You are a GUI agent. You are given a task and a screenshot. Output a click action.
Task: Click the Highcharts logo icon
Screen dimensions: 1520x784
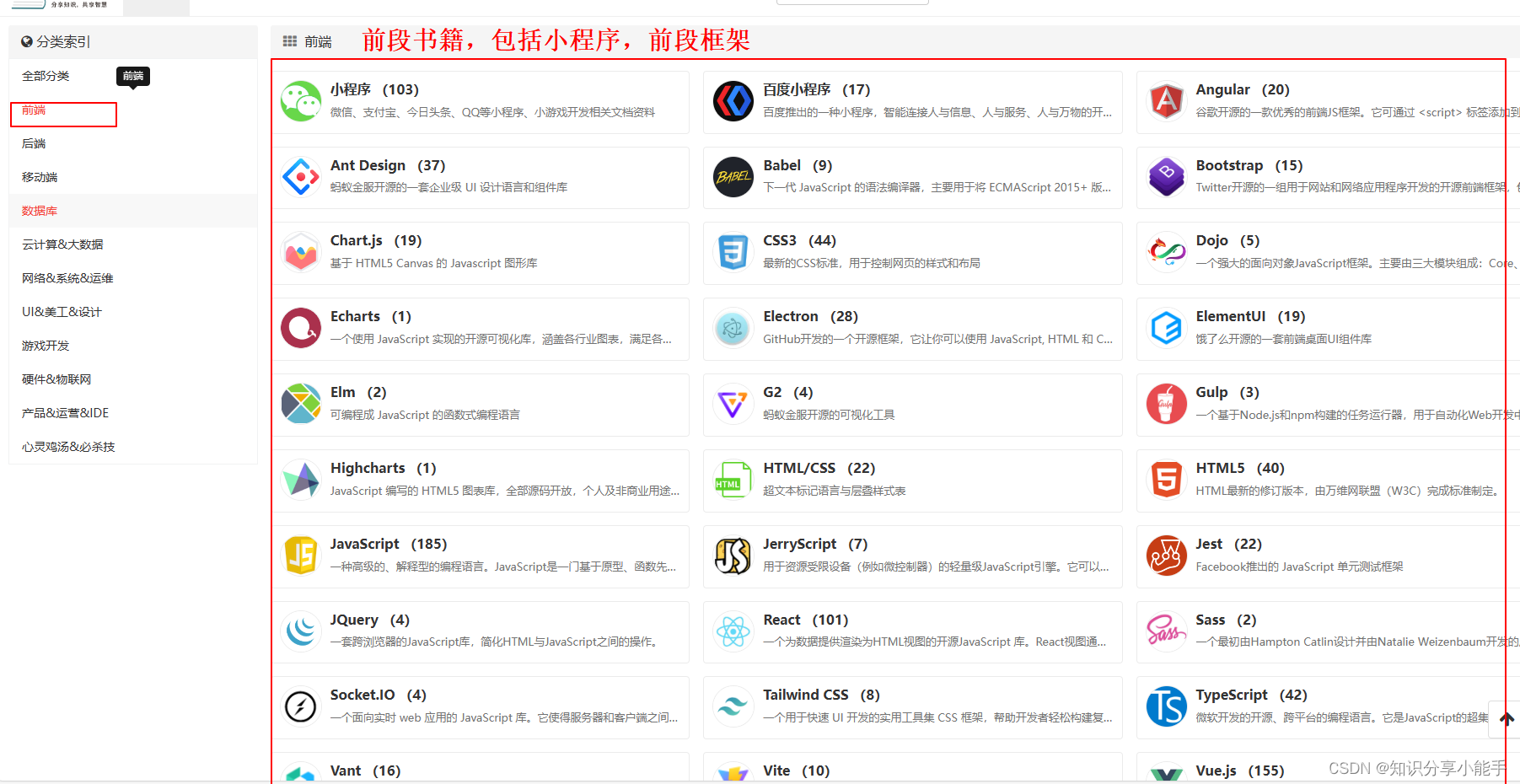[x=301, y=480]
